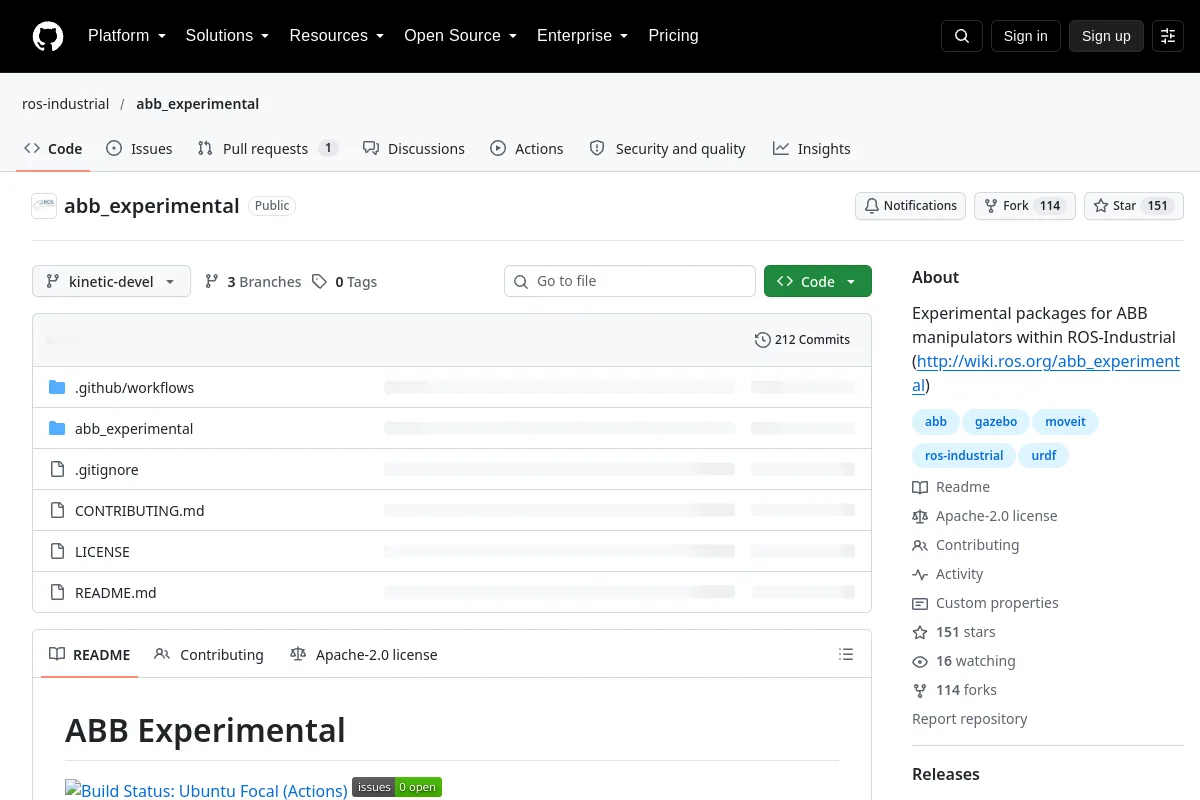Screen dimensions: 1200x800
Task: Open Readme link in About sidebar
Action: pyautogui.click(x=951, y=487)
